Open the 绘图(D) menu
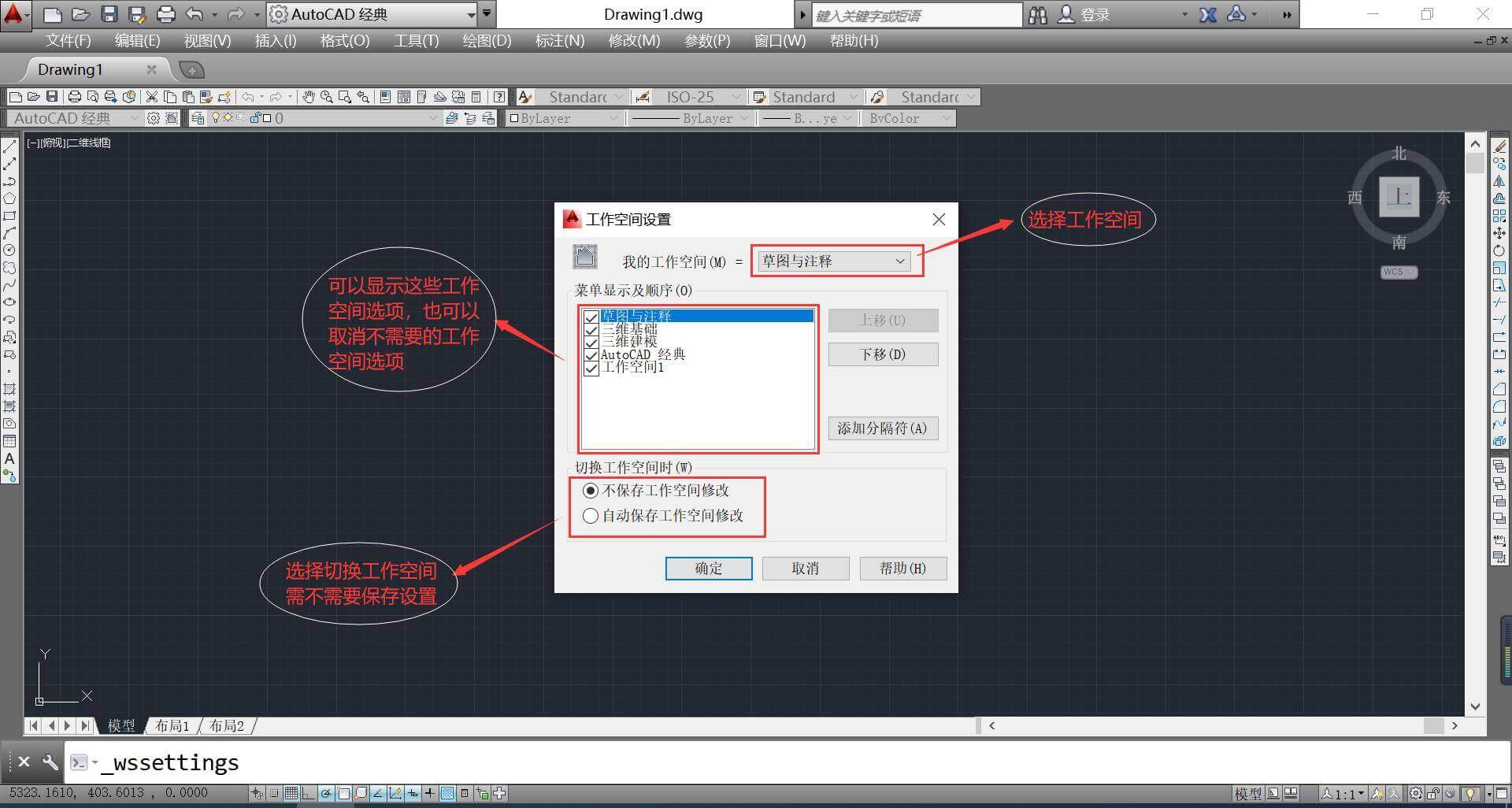 point(487,41)
